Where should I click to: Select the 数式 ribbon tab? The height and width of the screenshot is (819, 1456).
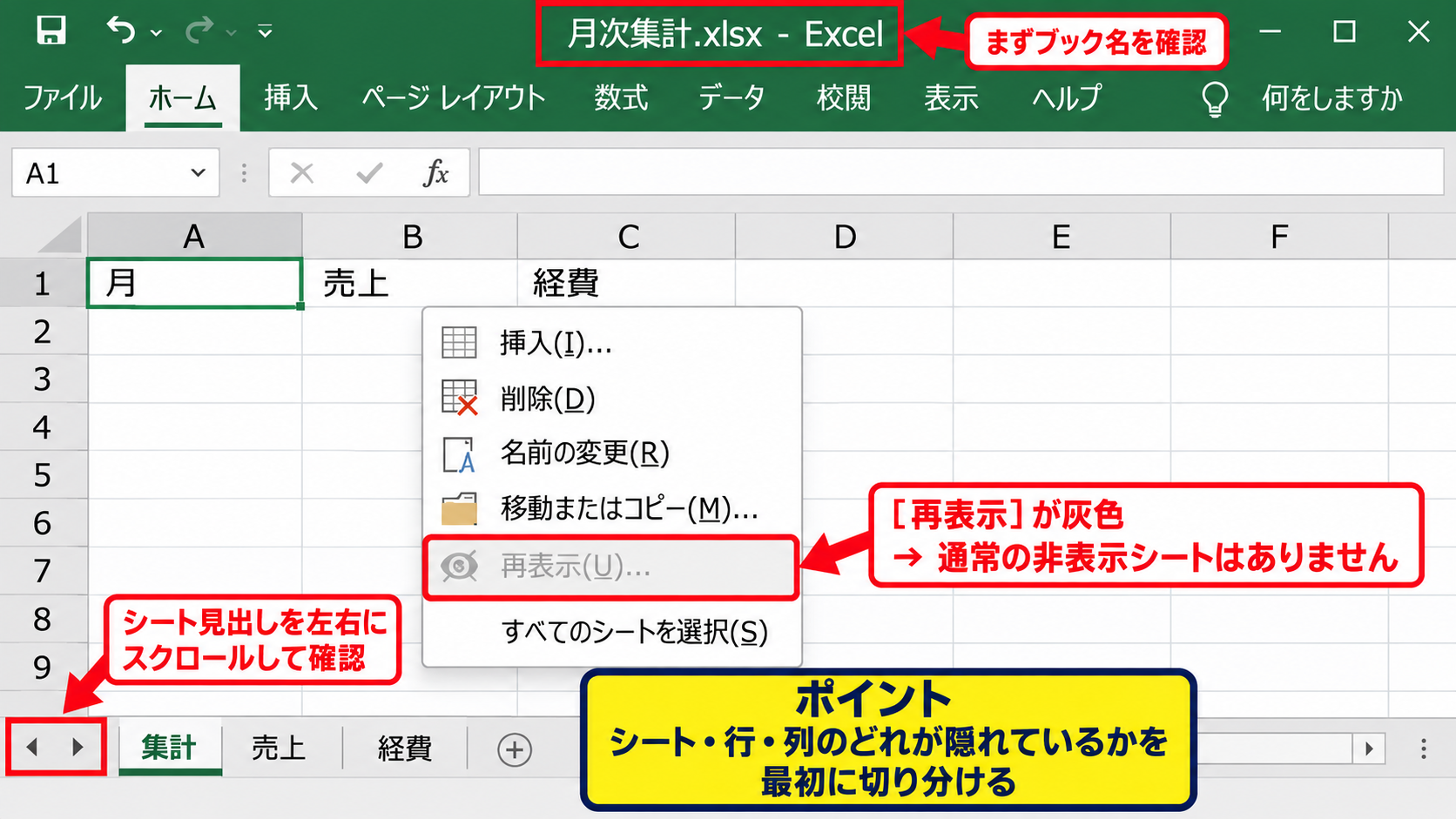[621, 97]
